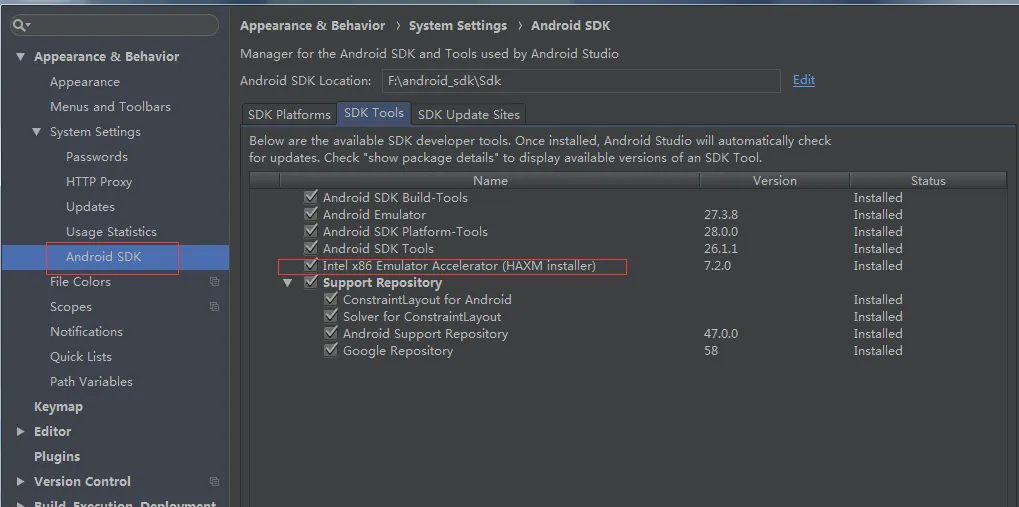
Task: Open the SDK Update Sites tab
Action: point(469,114)
